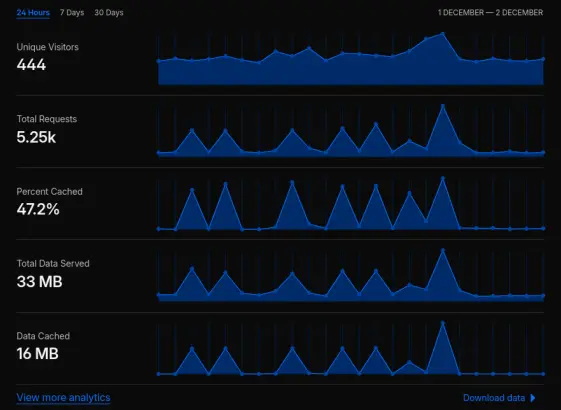Click the tallest peak point in Percent Cached chart
Viewport: 561px width, 410px height.
click(x=443, y=178)
